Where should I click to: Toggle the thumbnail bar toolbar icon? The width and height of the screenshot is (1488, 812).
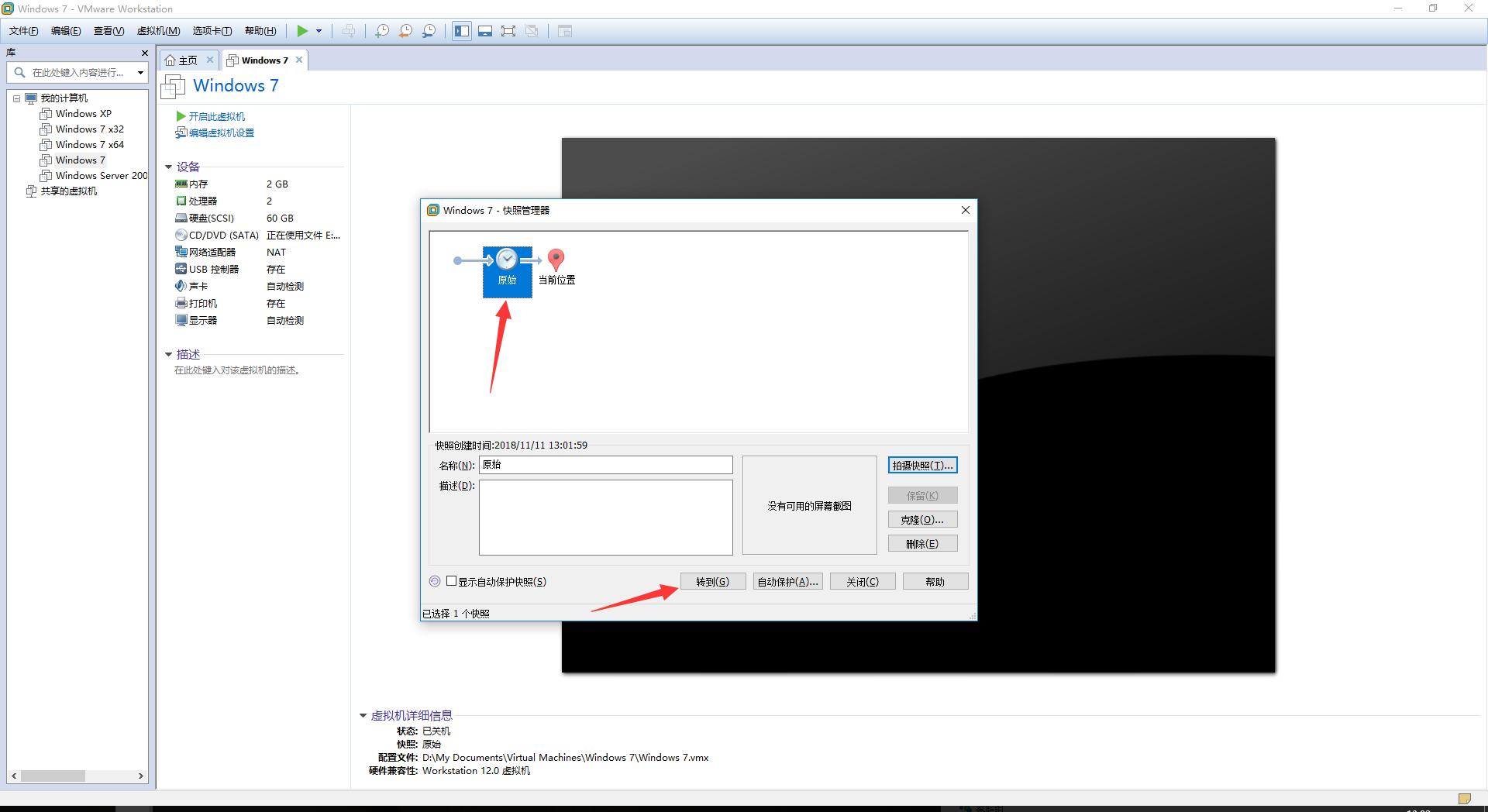click(x=485, y=31)
